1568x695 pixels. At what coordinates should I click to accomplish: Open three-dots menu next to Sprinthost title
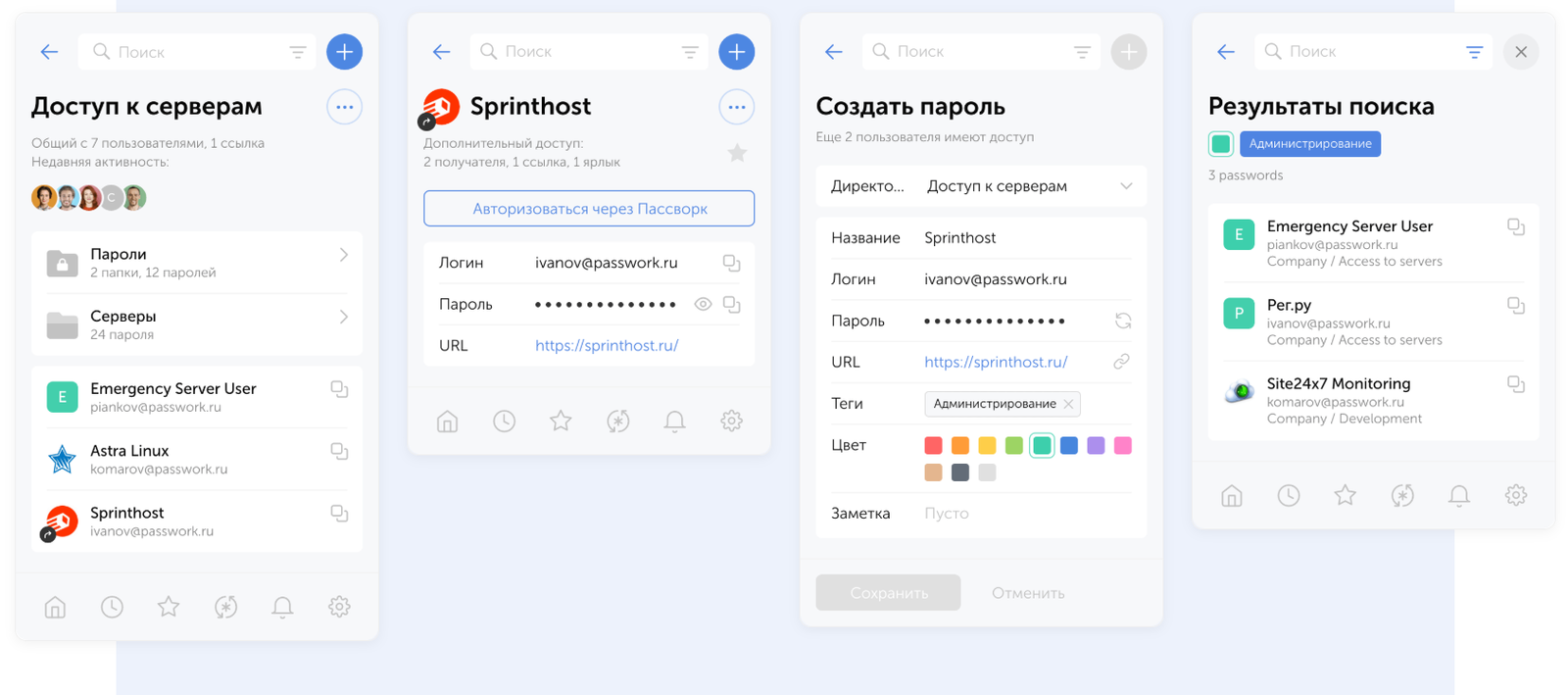tap(736, 107)
